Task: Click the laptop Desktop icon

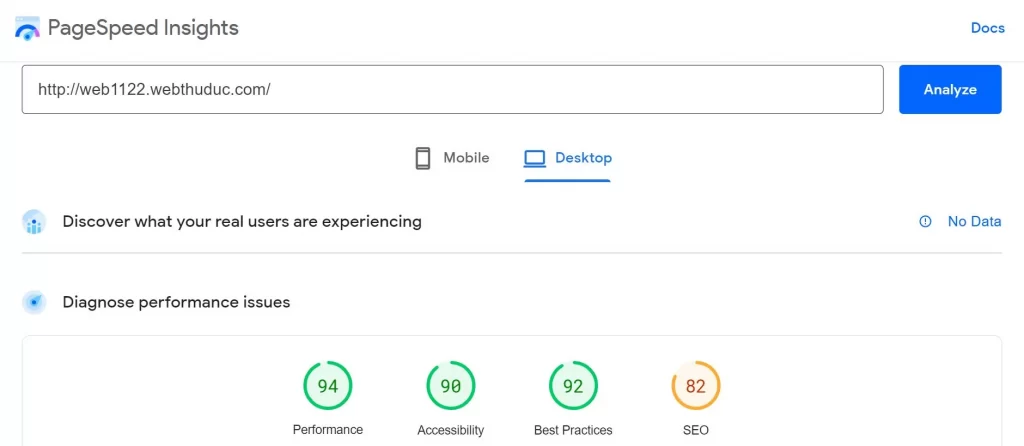Action: [535, 158]
